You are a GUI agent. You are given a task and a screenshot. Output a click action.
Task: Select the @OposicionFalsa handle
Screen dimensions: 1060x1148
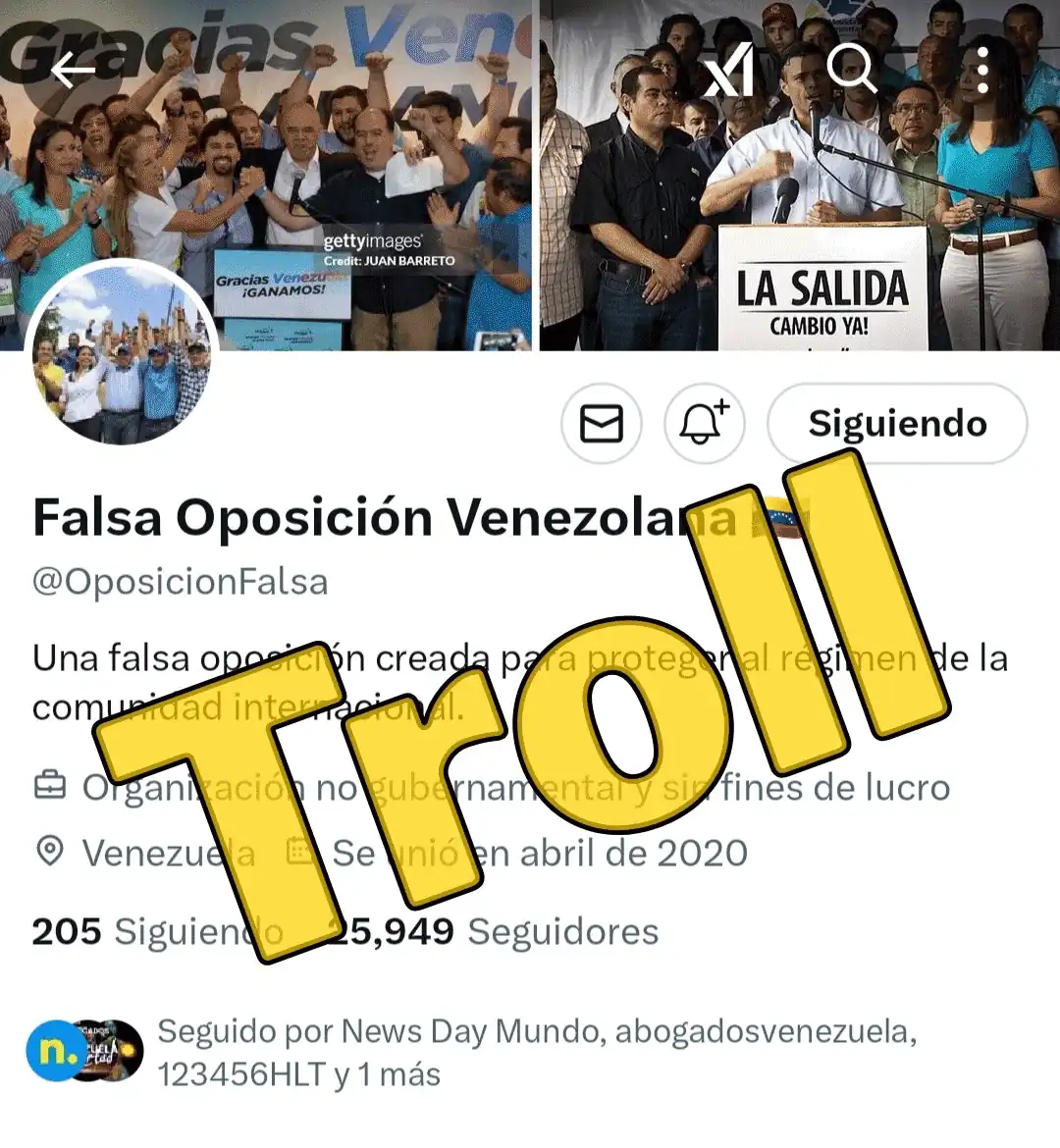click(x=181, y=582)
